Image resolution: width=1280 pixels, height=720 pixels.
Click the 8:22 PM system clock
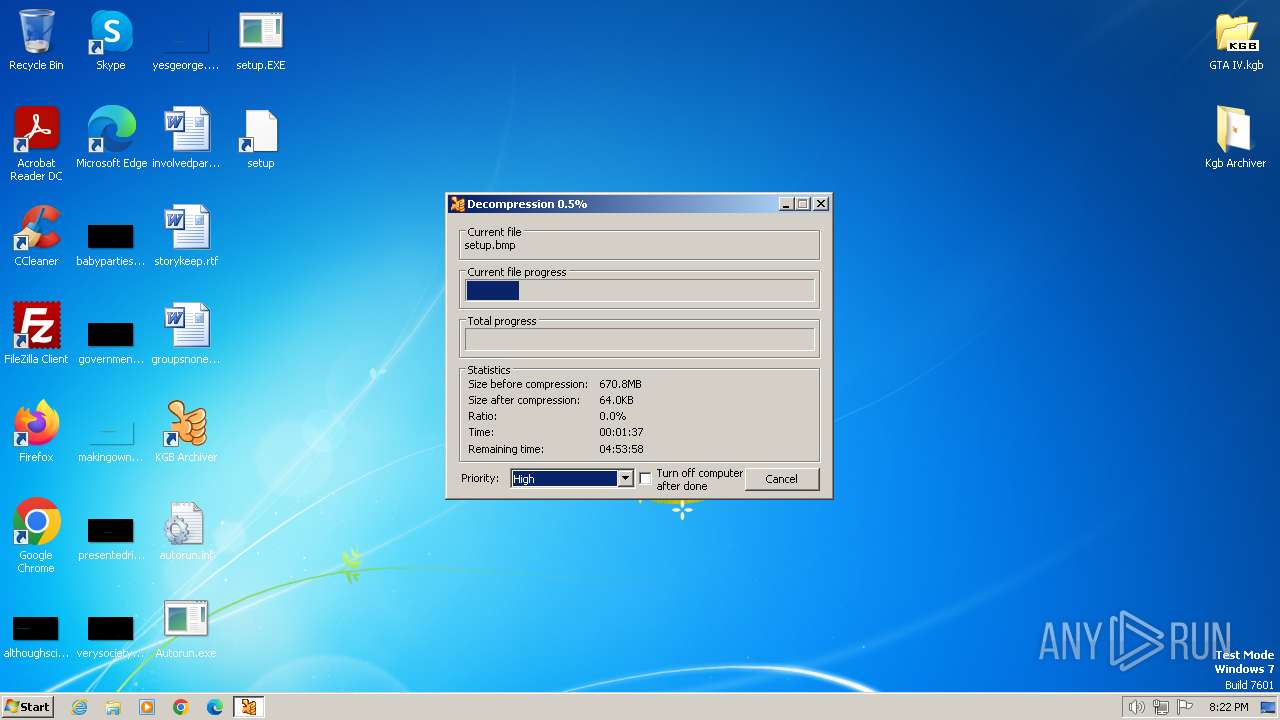1229,707
